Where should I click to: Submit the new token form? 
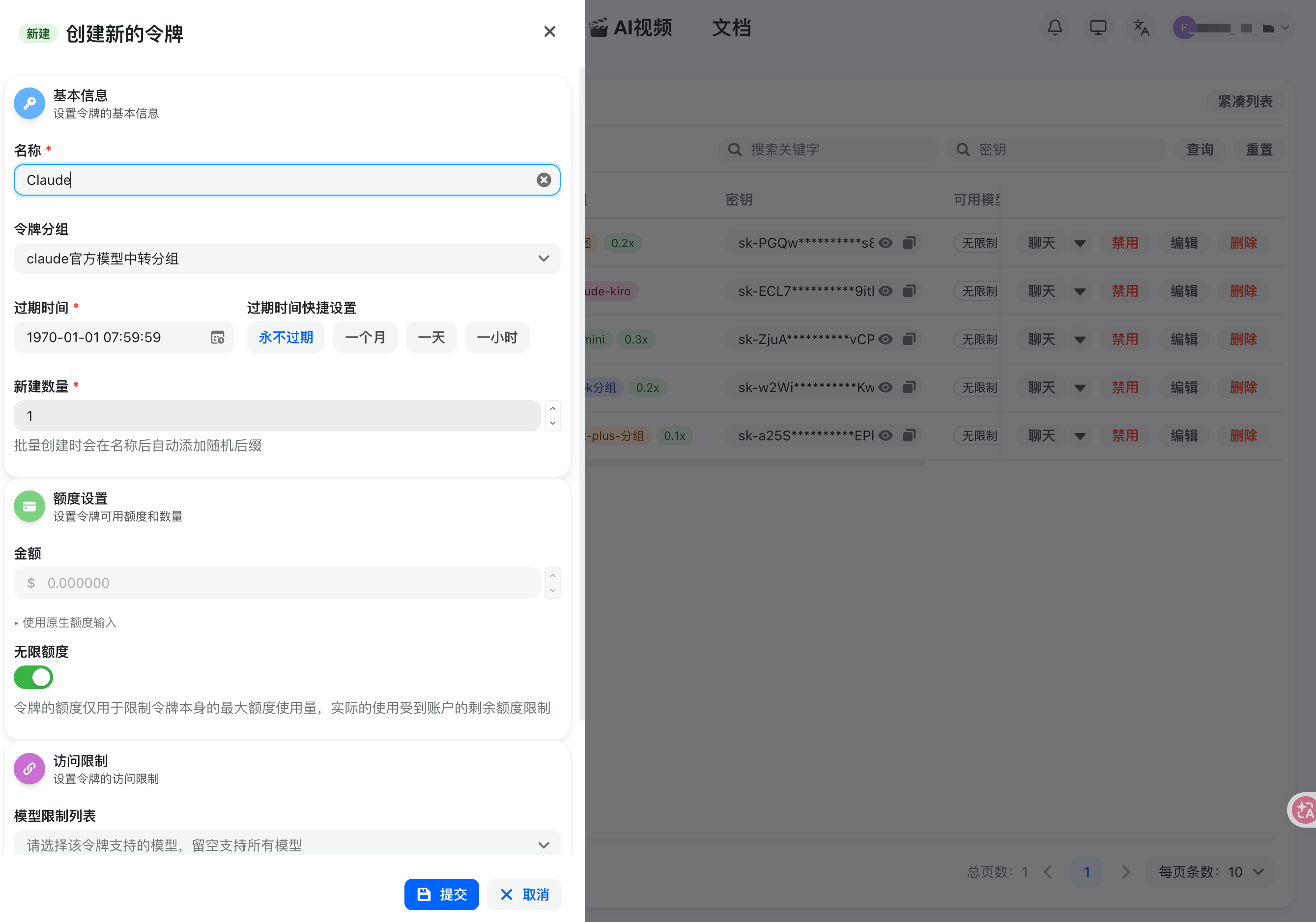[x=441, y=894]
